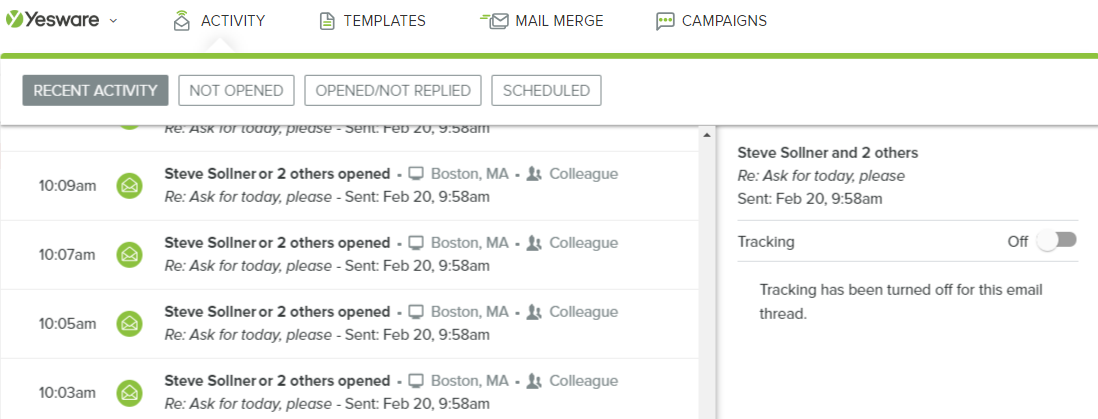Click the Templates document icon

tap(327, 21)
